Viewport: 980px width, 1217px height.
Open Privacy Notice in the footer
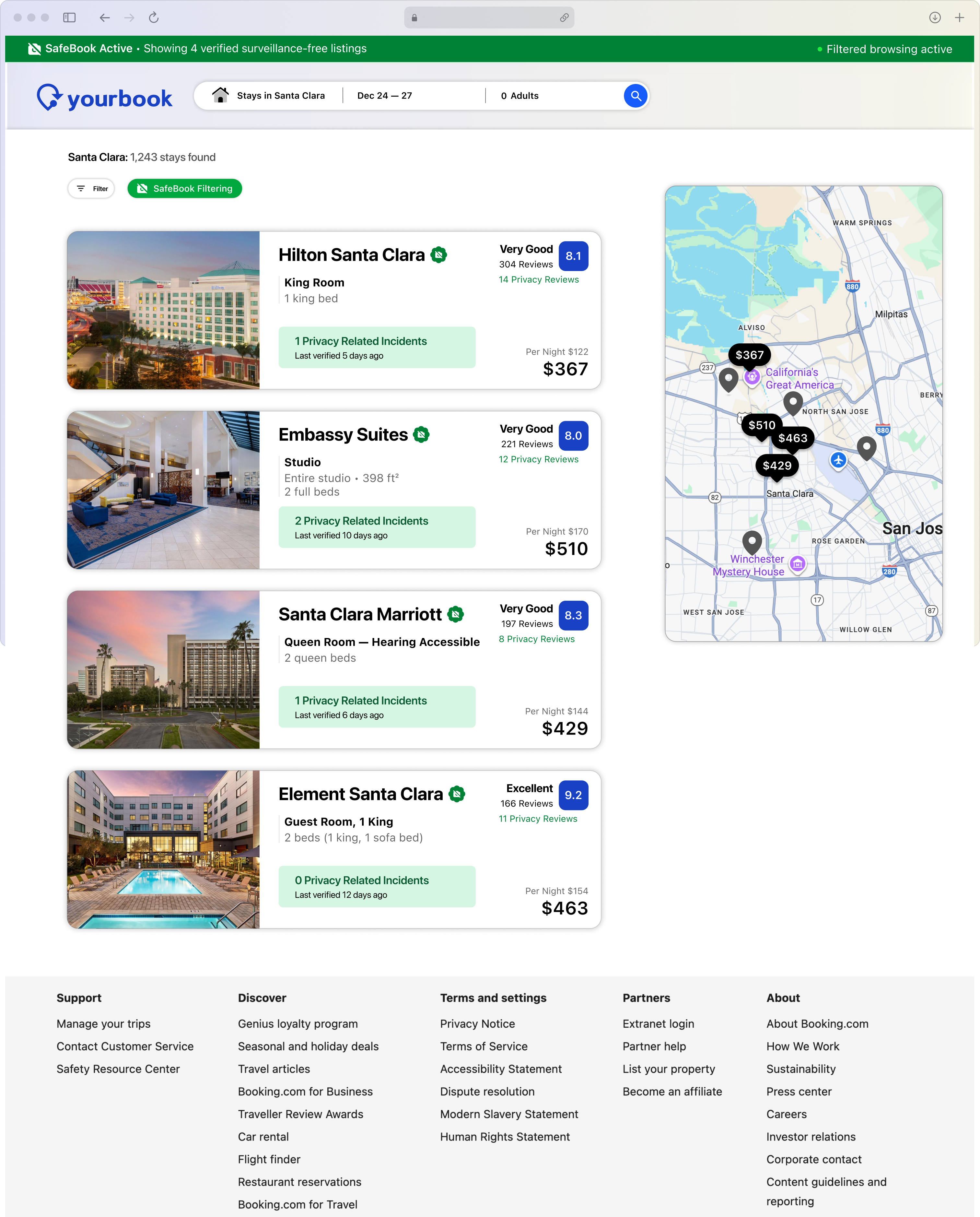(x=477, y=1024)
